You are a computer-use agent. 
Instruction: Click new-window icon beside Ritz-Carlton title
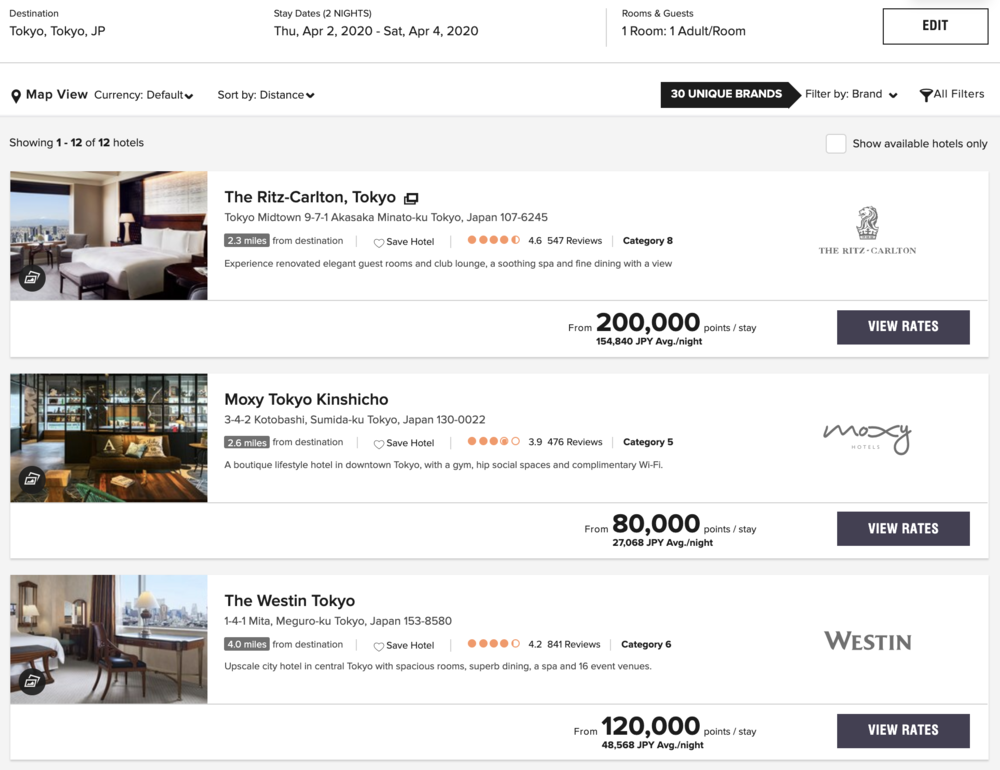click(411, 198)
